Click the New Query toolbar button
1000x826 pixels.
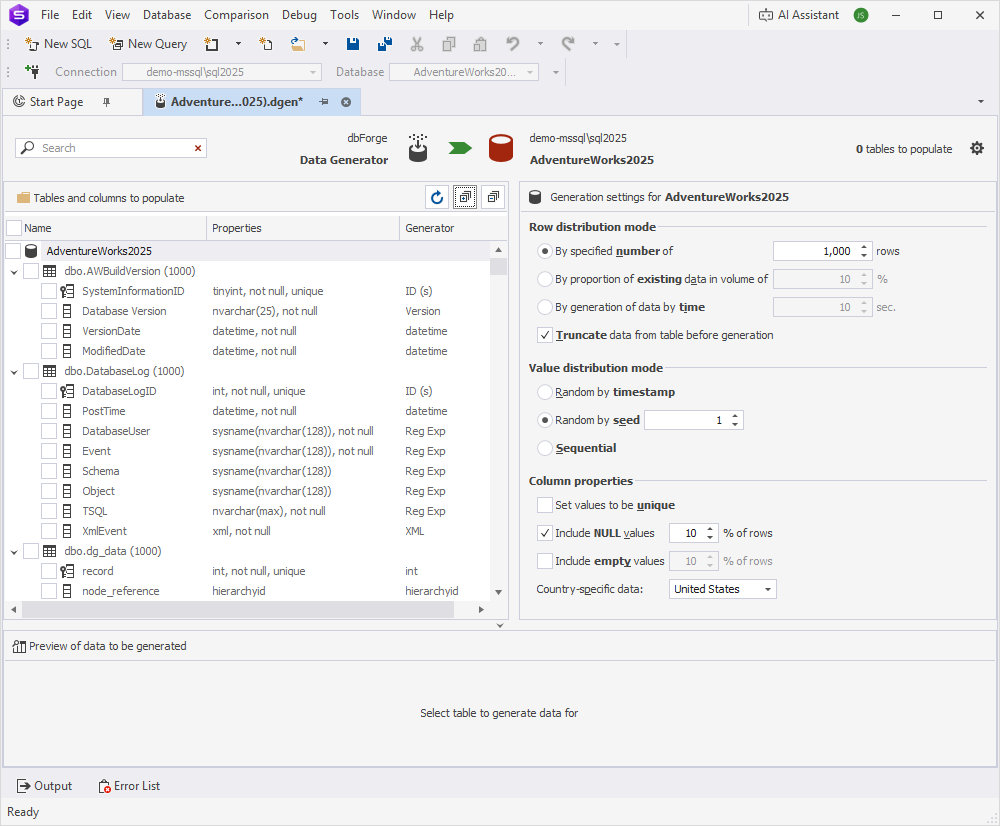[148, 44]
